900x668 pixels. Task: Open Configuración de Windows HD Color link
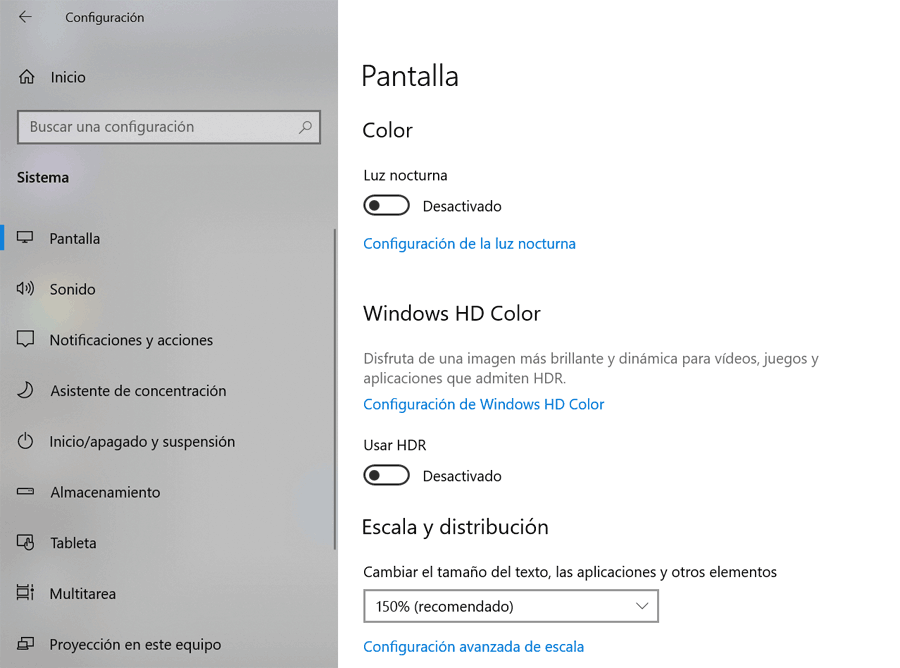pyautogui.click(x=484, y=405)
